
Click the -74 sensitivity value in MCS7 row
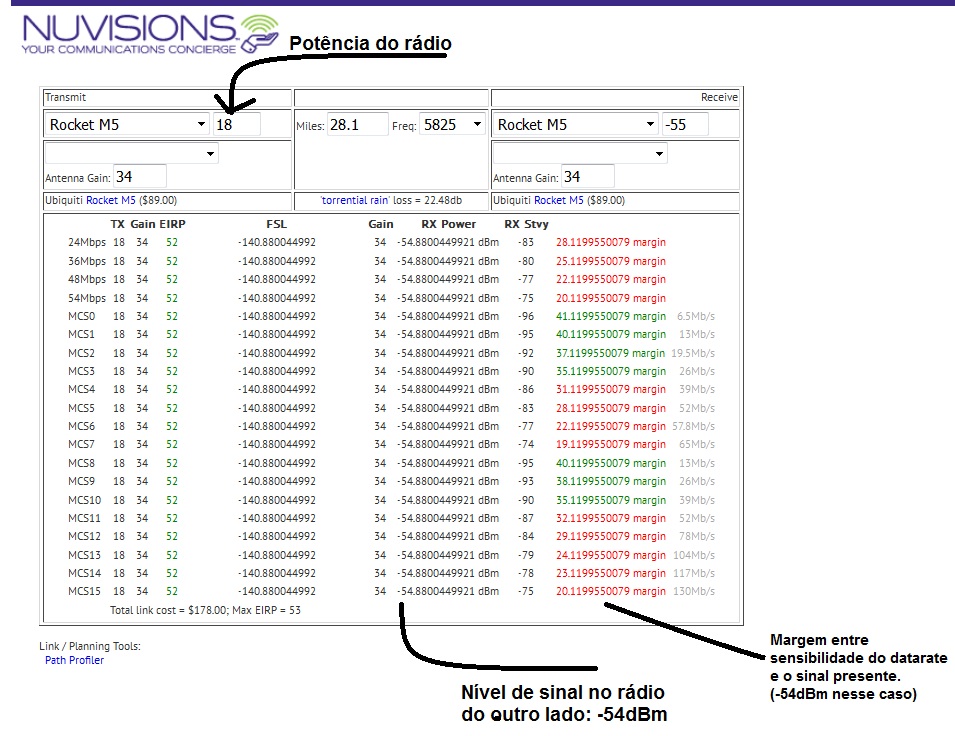point(526,444)
